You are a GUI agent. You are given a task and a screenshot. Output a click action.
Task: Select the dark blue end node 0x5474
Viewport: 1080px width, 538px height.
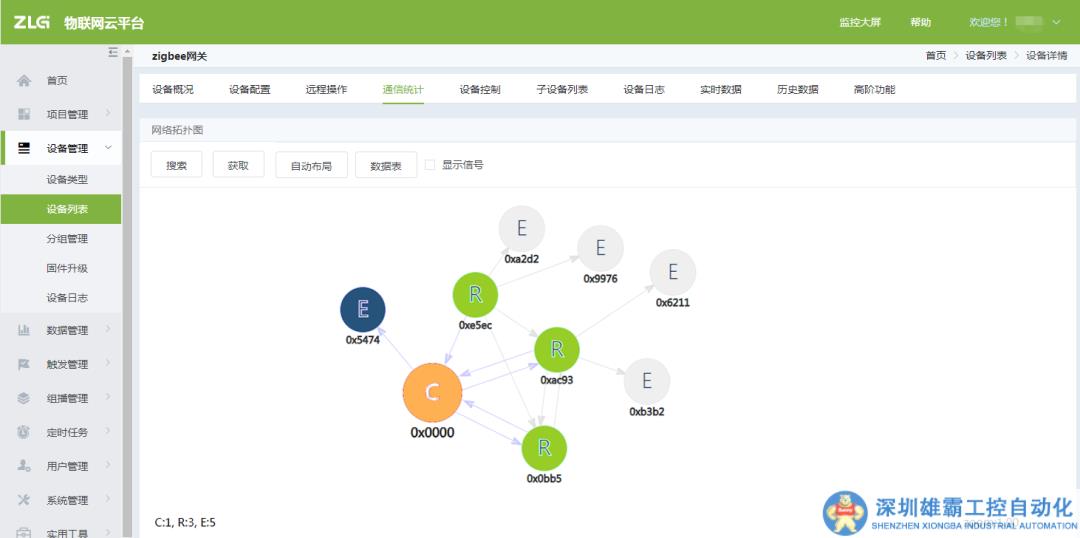[363, 310]
